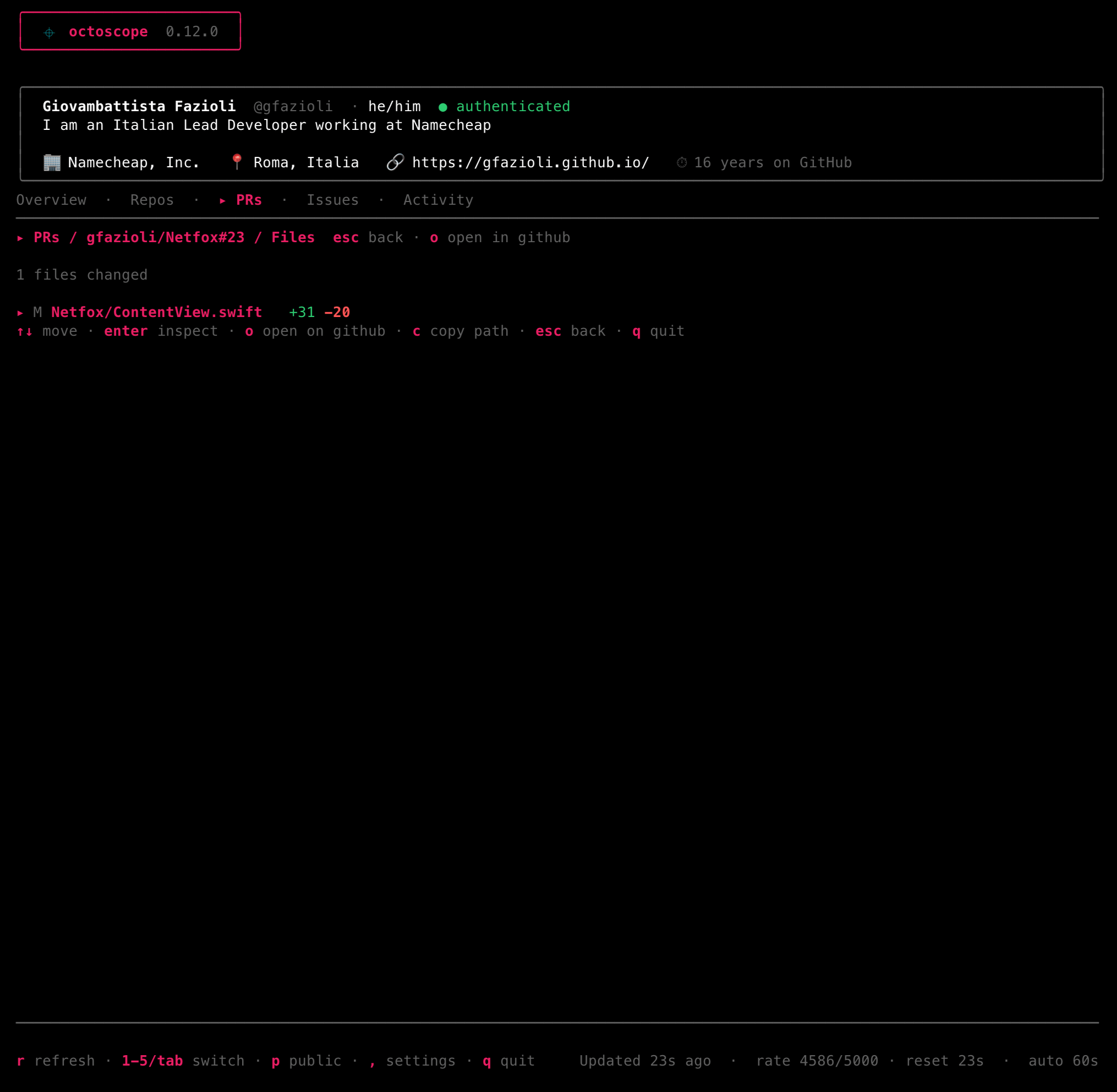Click the +31 additions count

pyautogui.click(x=302, y=313)
